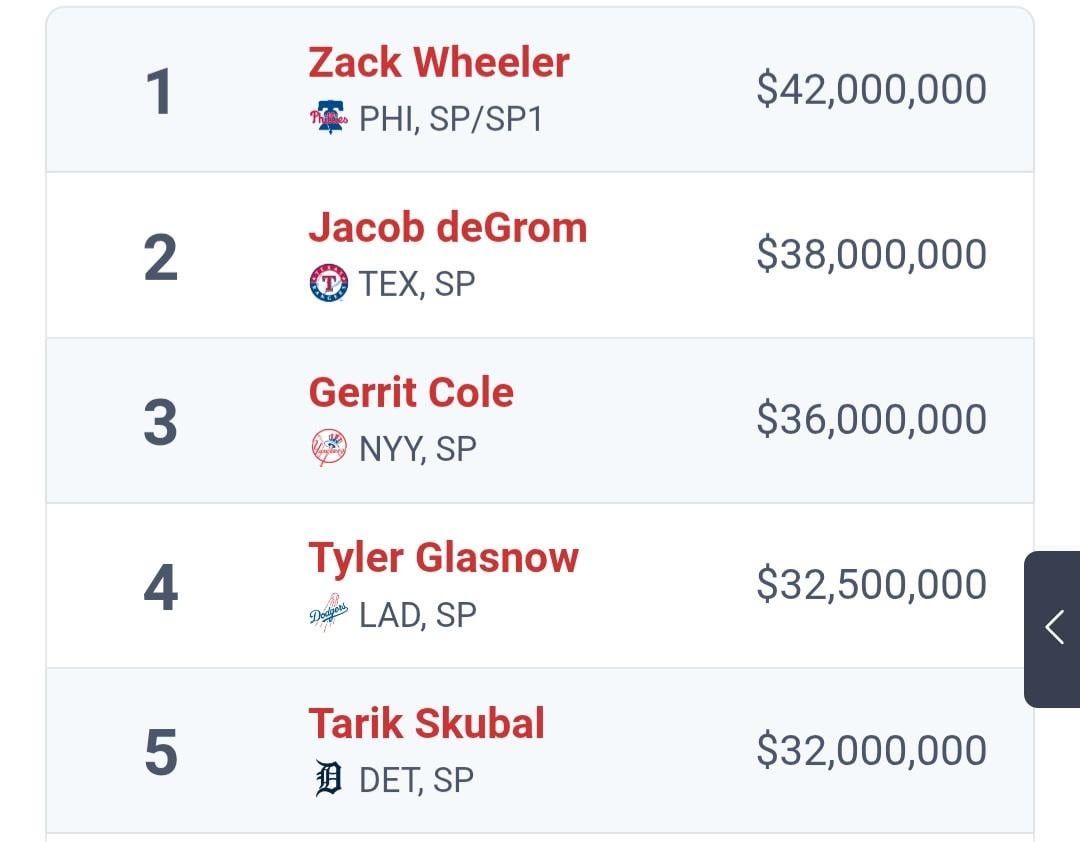1080x842 pixels.
Task: Open Zack Wheeler's player page
Action: click(x=438, y=62)
